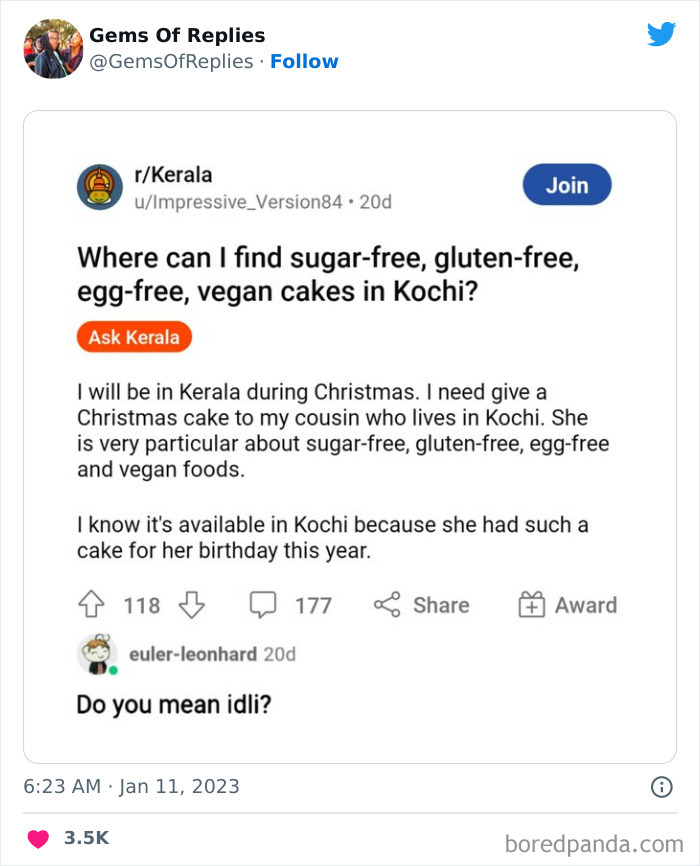Screen dimensions: 700x866
Task: Like the tweet with heart icon
Action: [38, 839]
